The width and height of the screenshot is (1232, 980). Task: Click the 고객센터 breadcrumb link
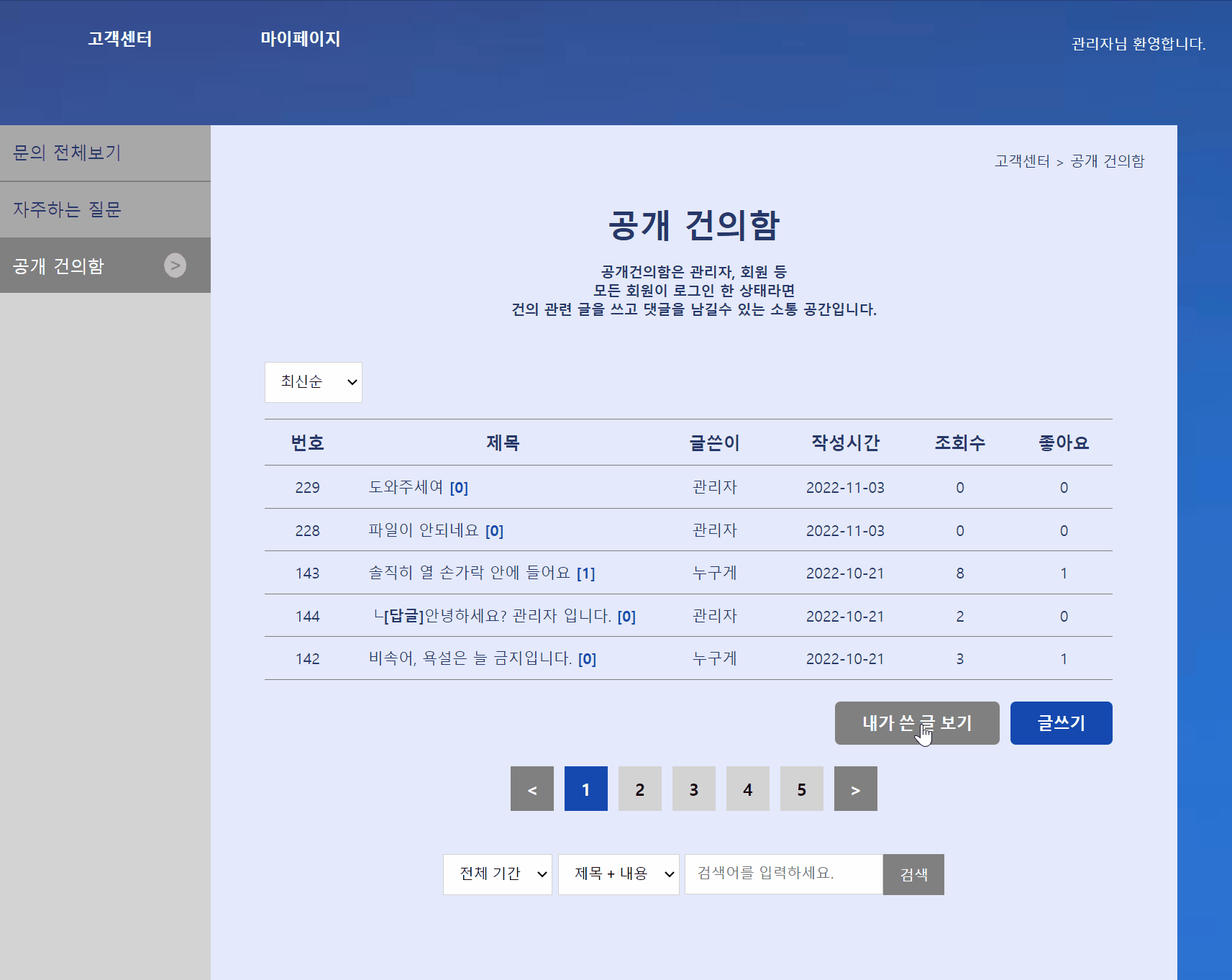coord(1021,161)
